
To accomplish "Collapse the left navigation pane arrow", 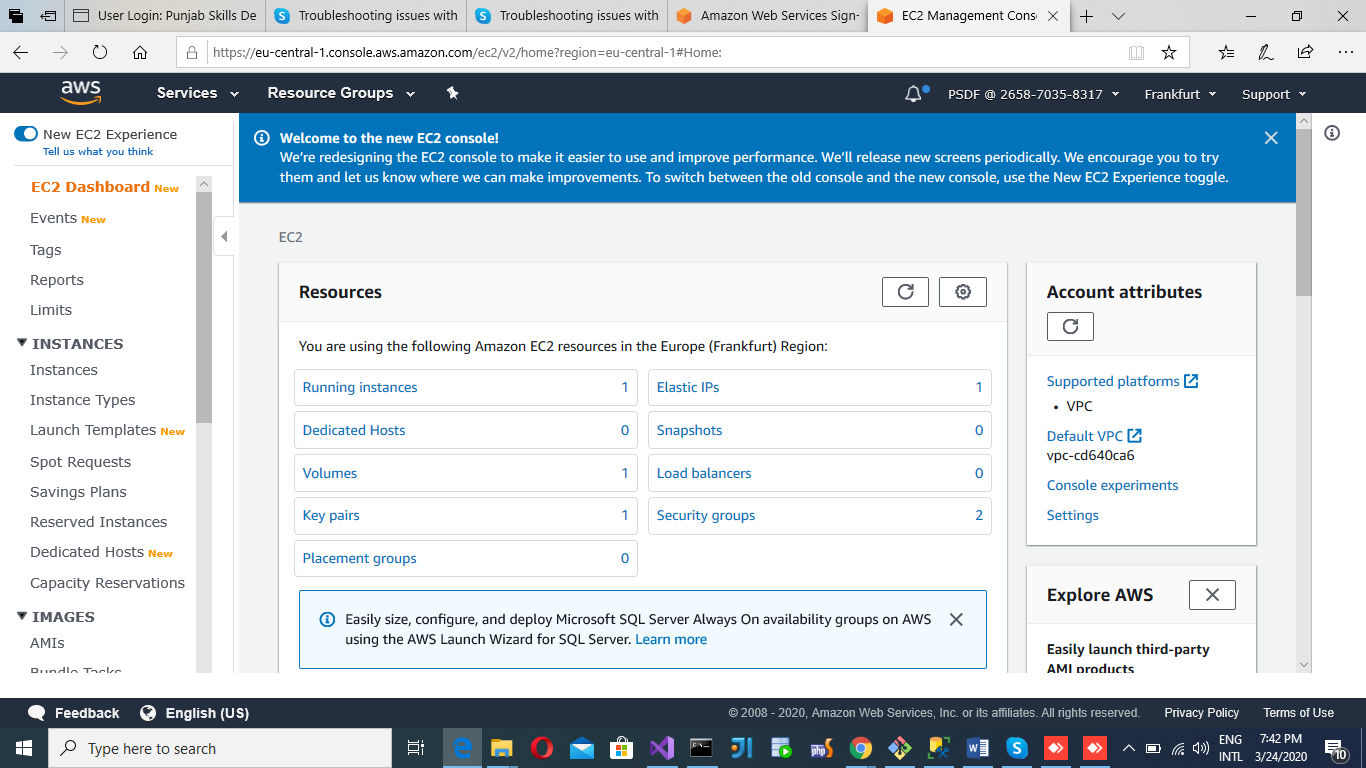I will (x=224, y=237).
